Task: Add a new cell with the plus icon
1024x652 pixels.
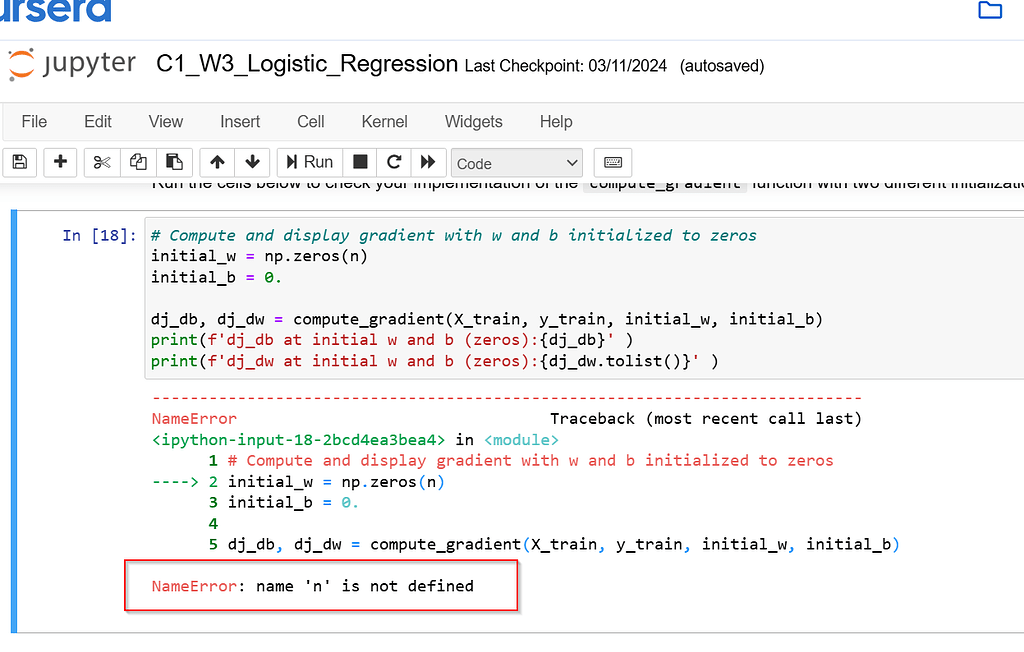Action: tap(60, 162)
